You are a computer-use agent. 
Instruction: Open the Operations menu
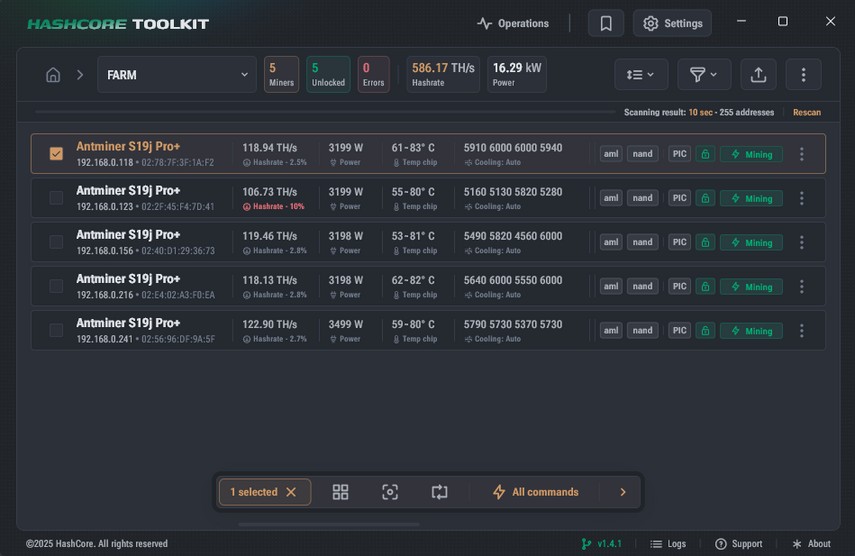(513, 23)
